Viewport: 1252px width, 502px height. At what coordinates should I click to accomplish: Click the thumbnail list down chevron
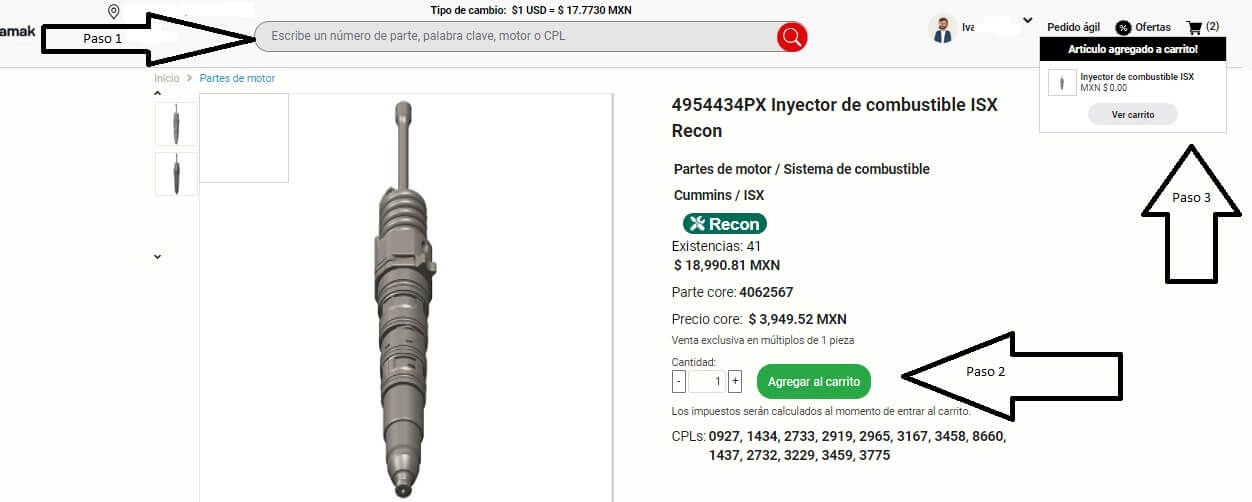[158, 257]
